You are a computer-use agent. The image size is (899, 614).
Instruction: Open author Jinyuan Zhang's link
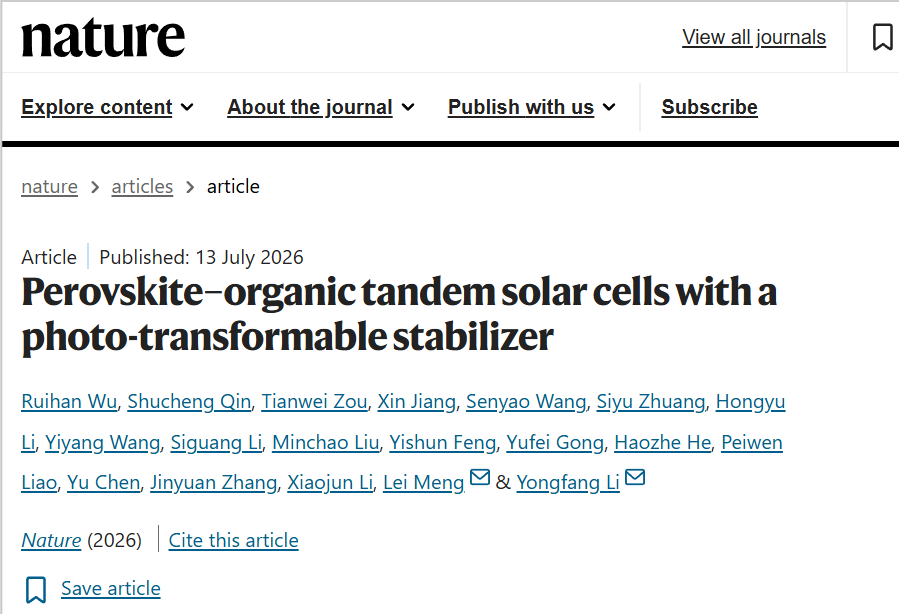(213, 483)
